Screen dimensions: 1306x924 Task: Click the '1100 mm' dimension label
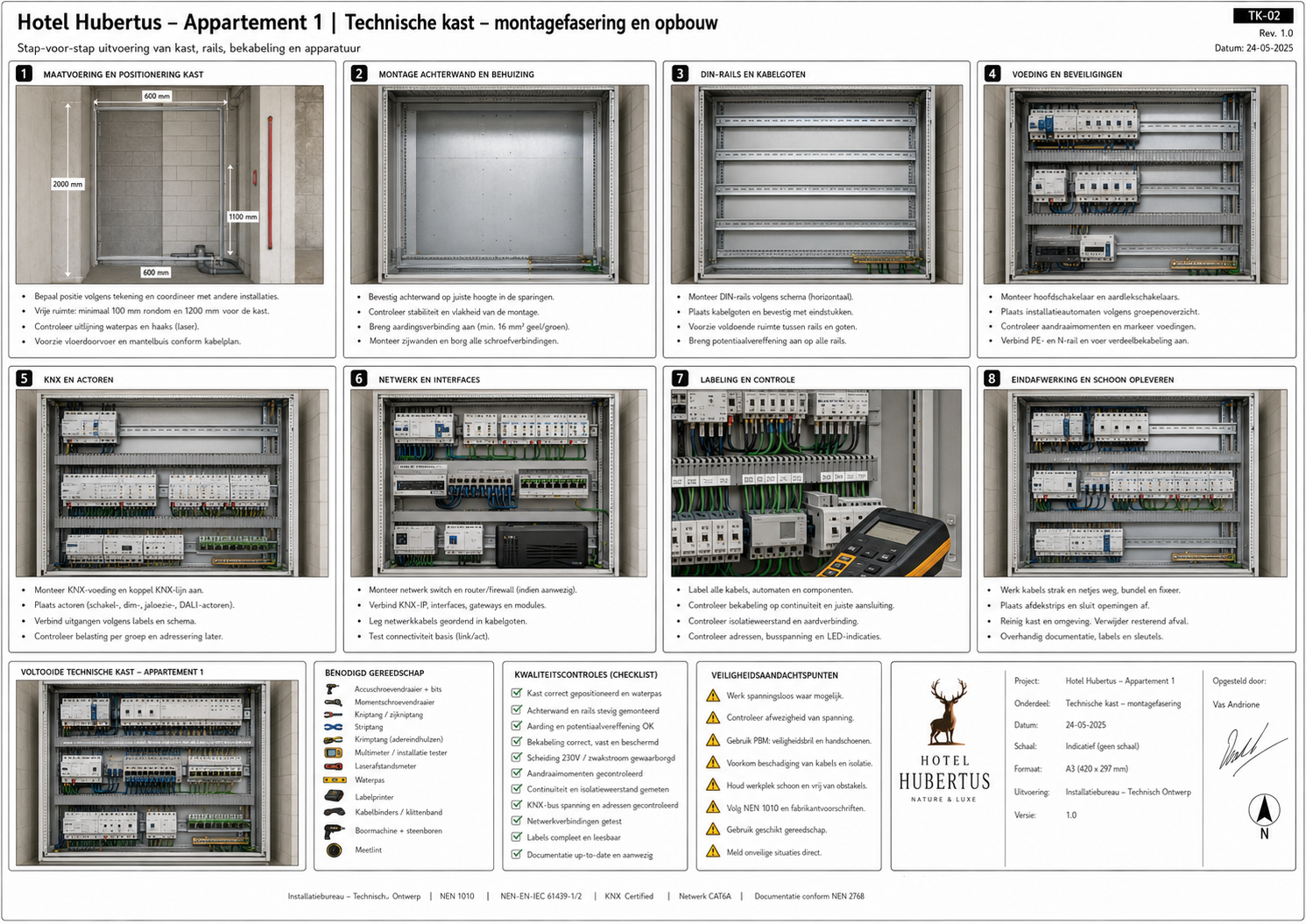click(243, 216)
